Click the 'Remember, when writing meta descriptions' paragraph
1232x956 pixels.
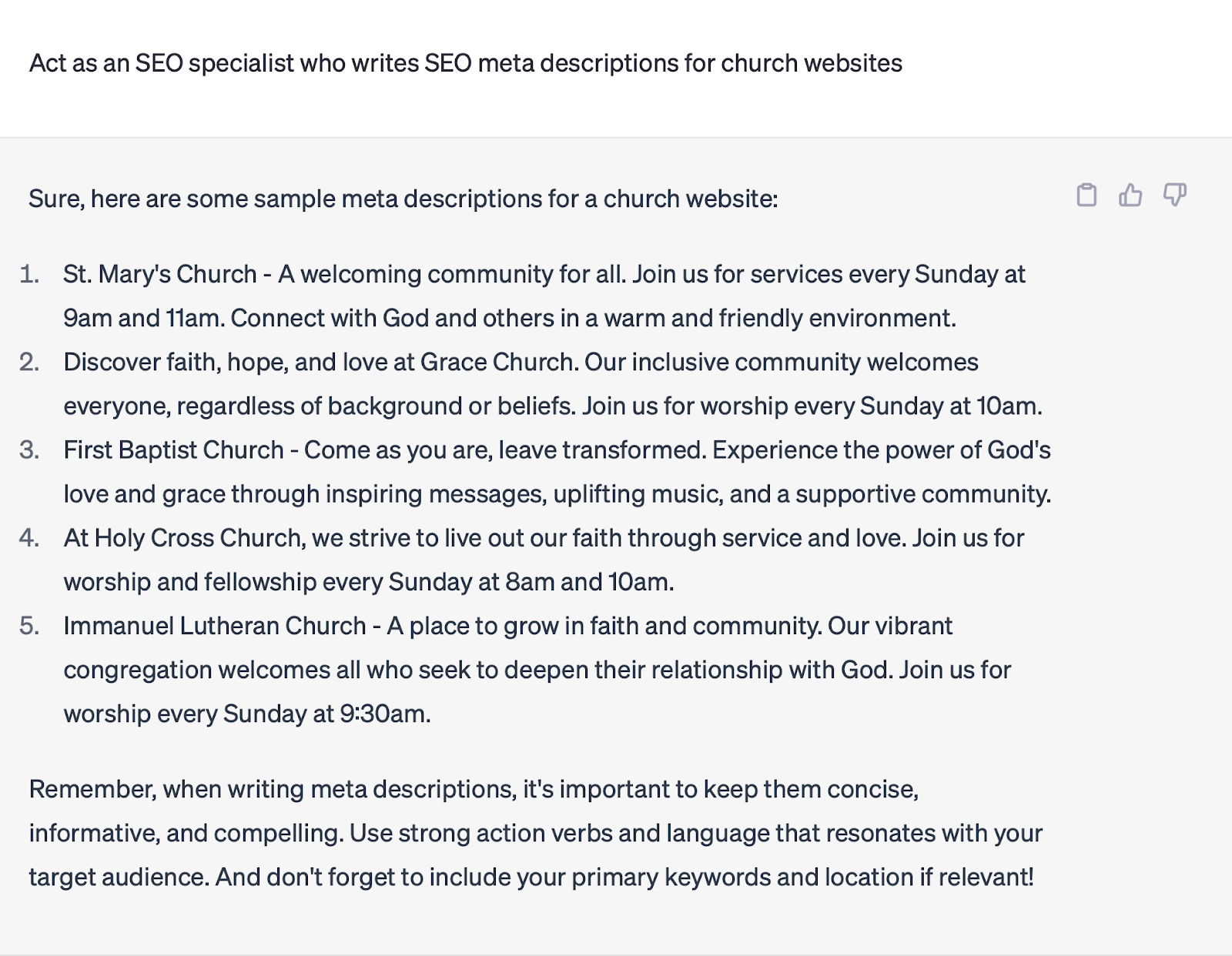[536, 834]
